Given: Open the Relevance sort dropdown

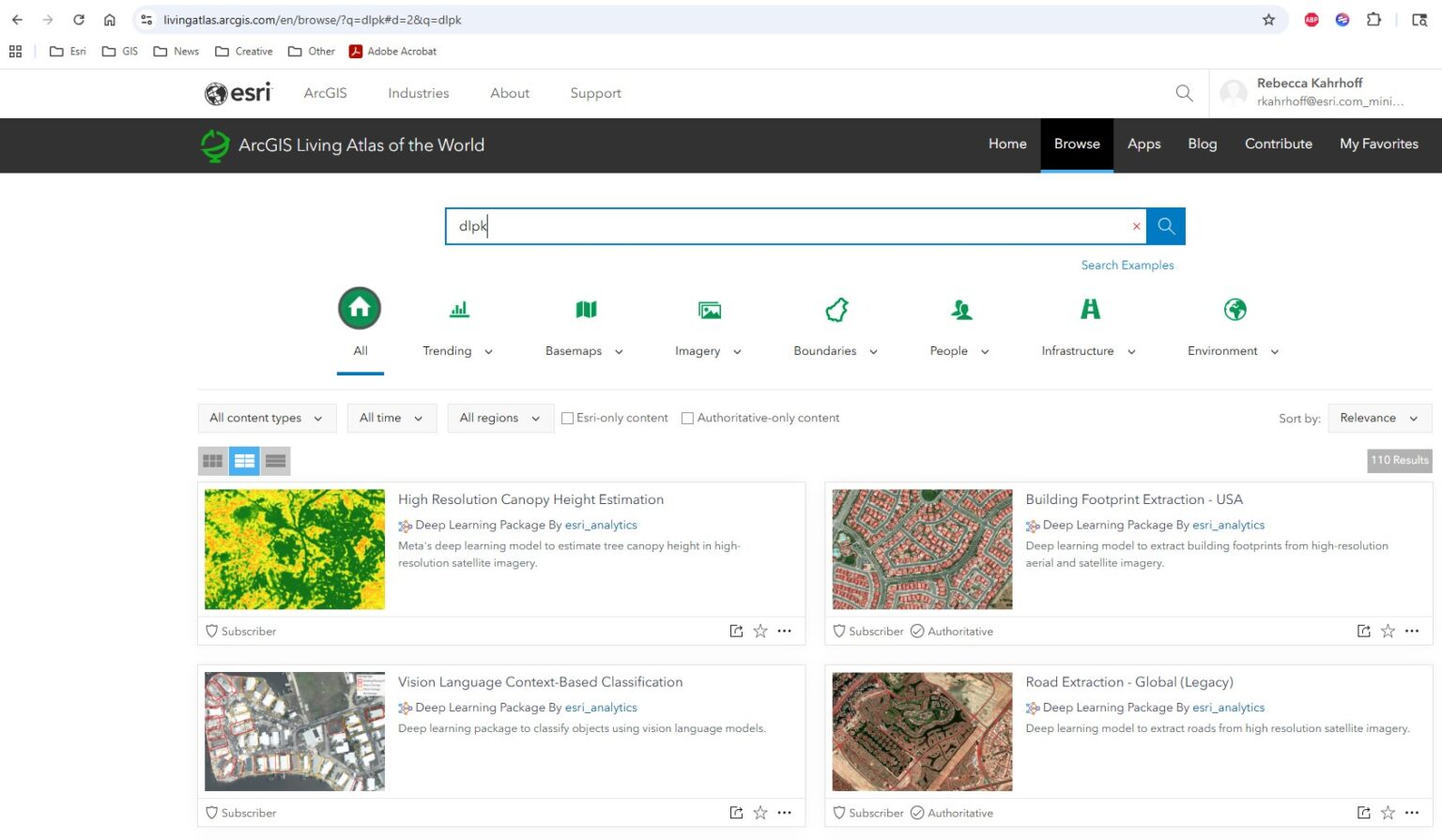Looking at the screenshot, I should [x=1377, y=419].
